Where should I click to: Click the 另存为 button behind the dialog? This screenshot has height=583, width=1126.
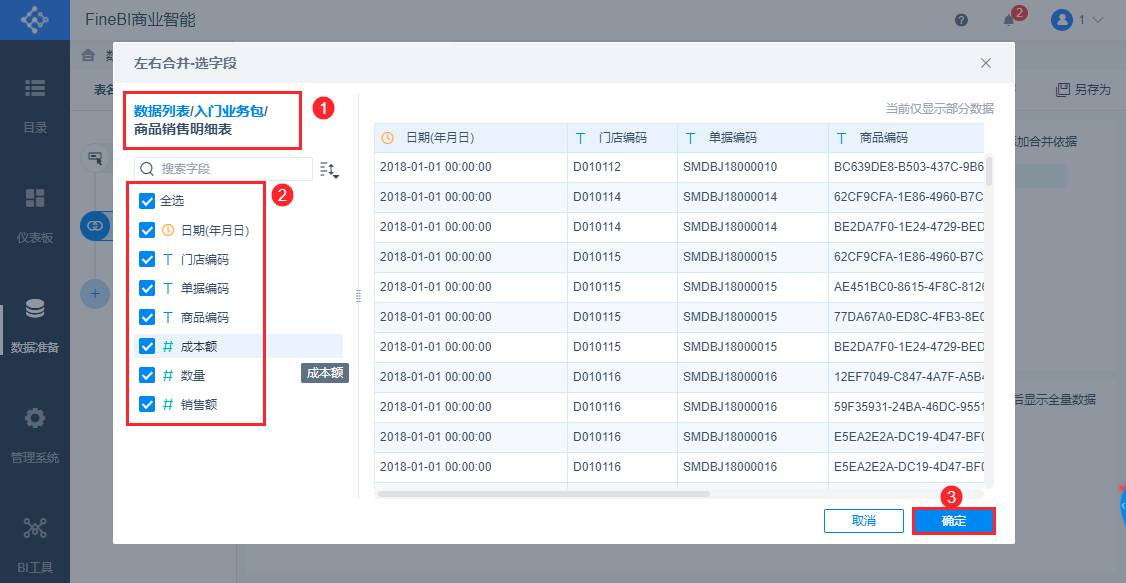pyautogui.click(x=1083, y=90)
